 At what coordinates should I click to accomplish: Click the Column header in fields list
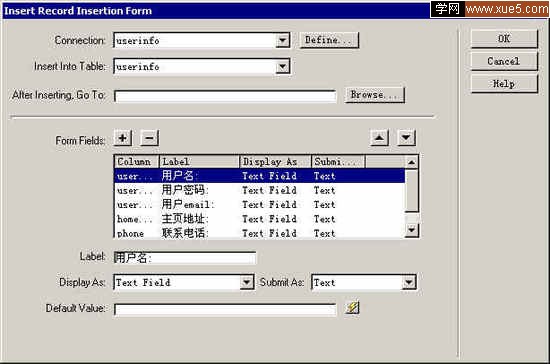click(137, 162)
